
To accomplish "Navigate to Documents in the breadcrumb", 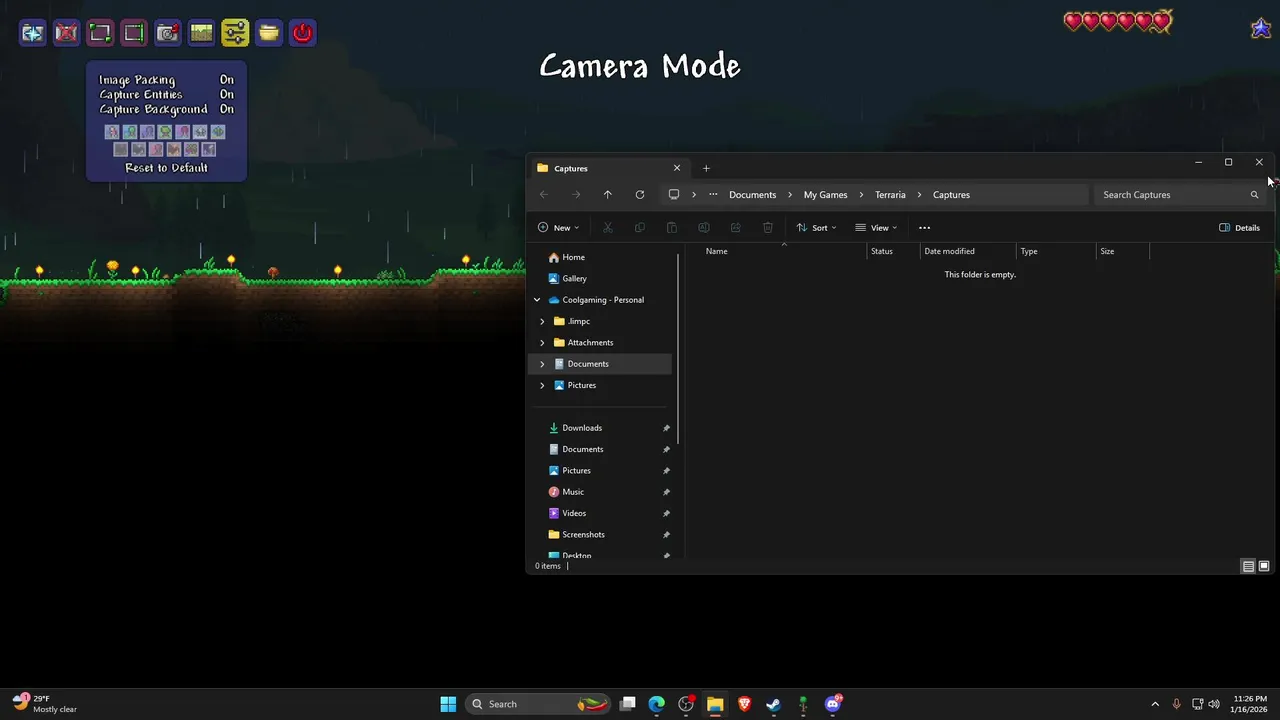I will [752, 195].
